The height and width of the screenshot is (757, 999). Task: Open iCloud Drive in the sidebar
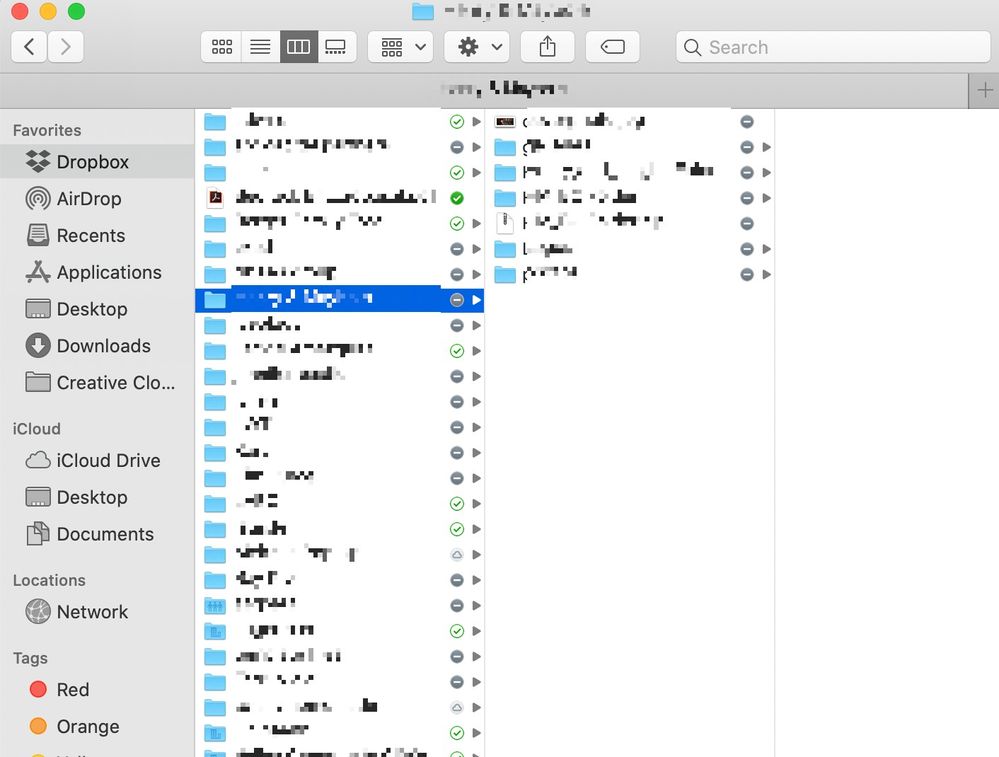coord(106,460)
